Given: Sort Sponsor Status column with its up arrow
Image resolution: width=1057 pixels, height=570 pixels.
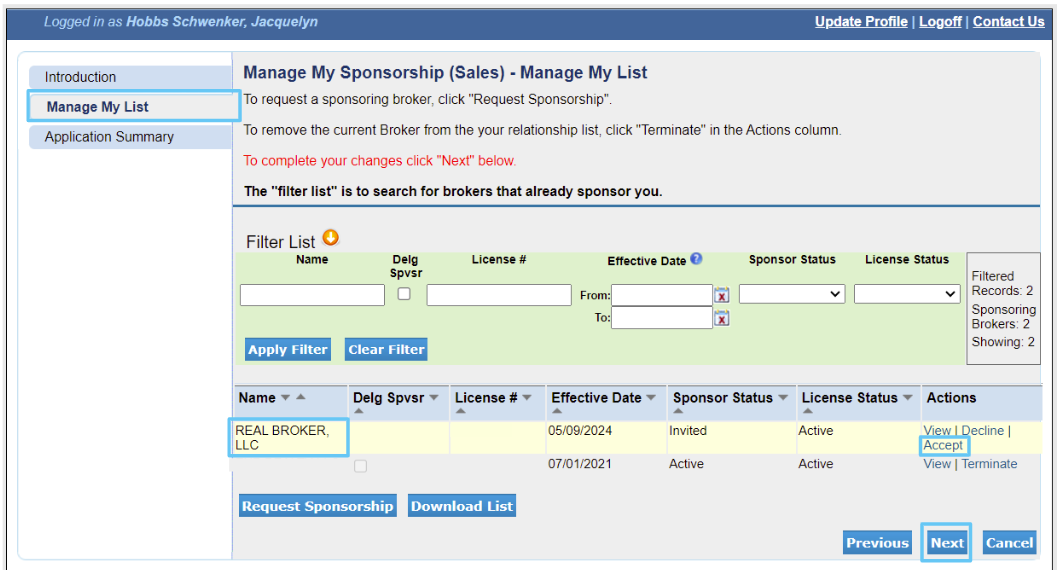Looking at the screenshot, I should coord(678,411).
